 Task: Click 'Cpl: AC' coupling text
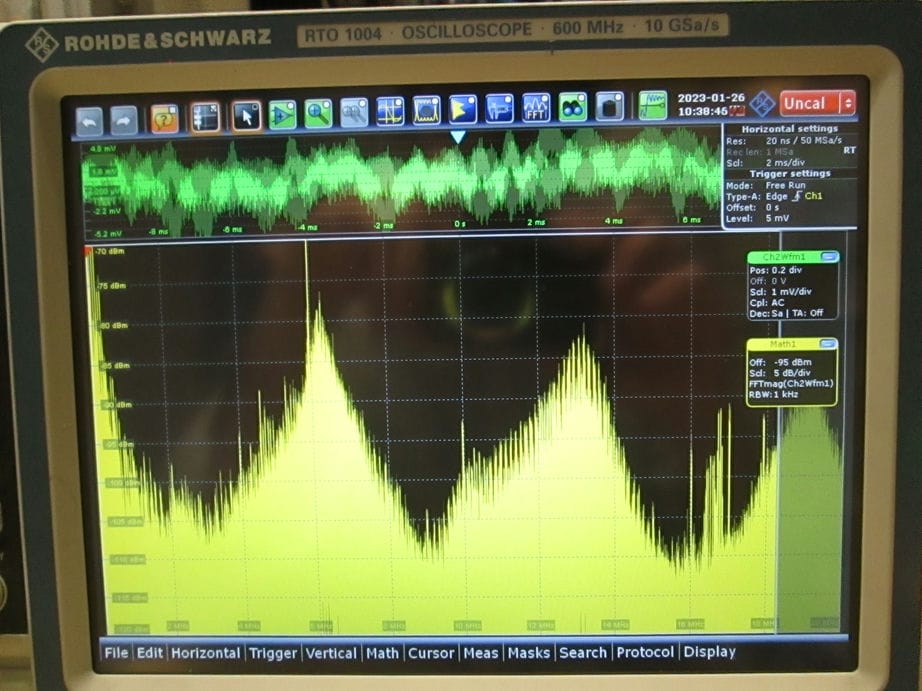tap(767, 303)
